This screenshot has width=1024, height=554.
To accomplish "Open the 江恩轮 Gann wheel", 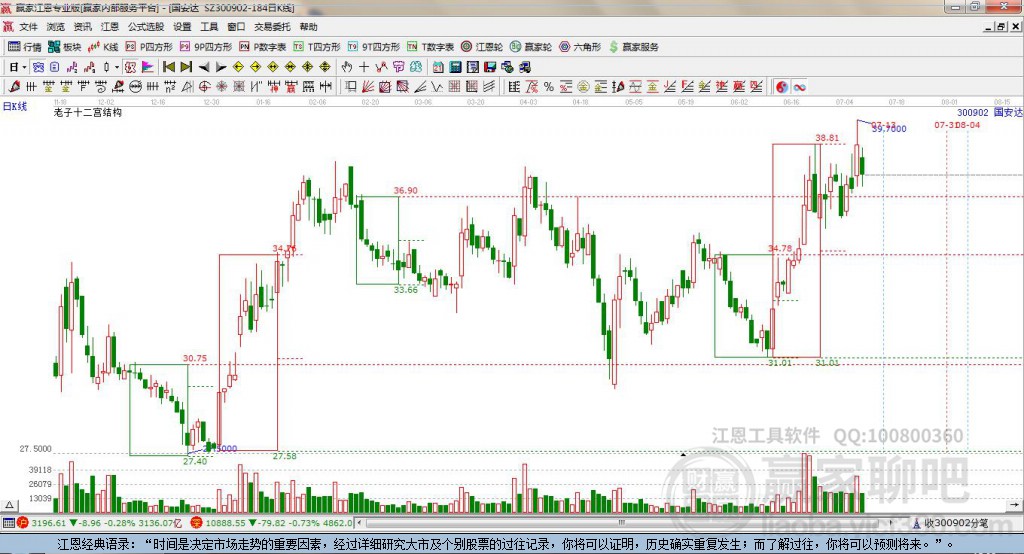I will 482,47.
